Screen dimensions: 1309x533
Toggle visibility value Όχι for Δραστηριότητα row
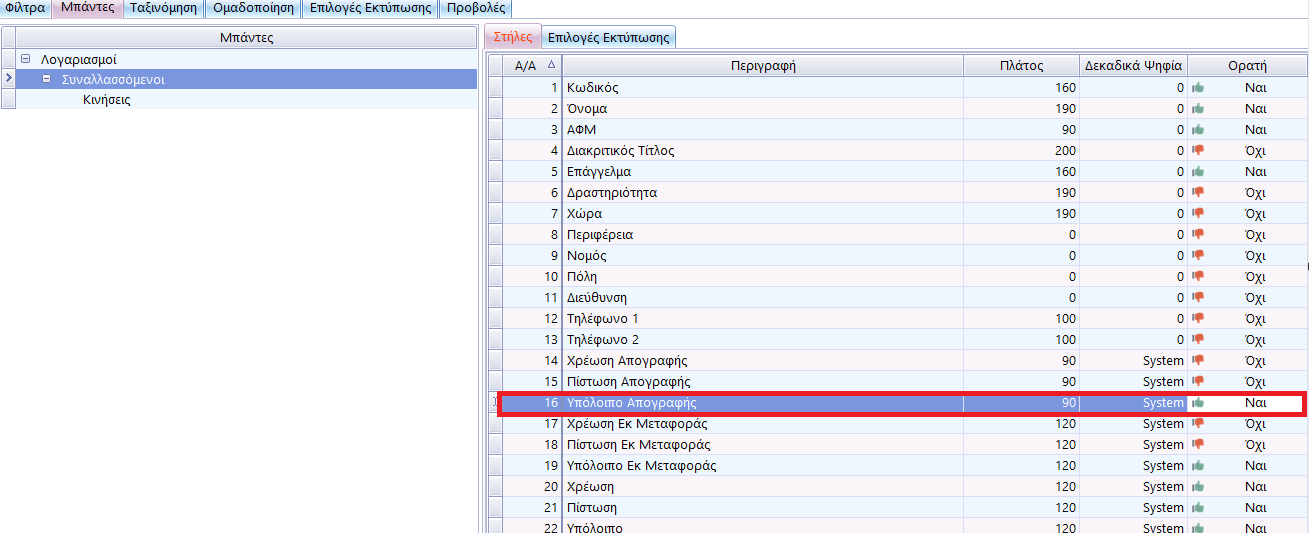(1255, 193)
